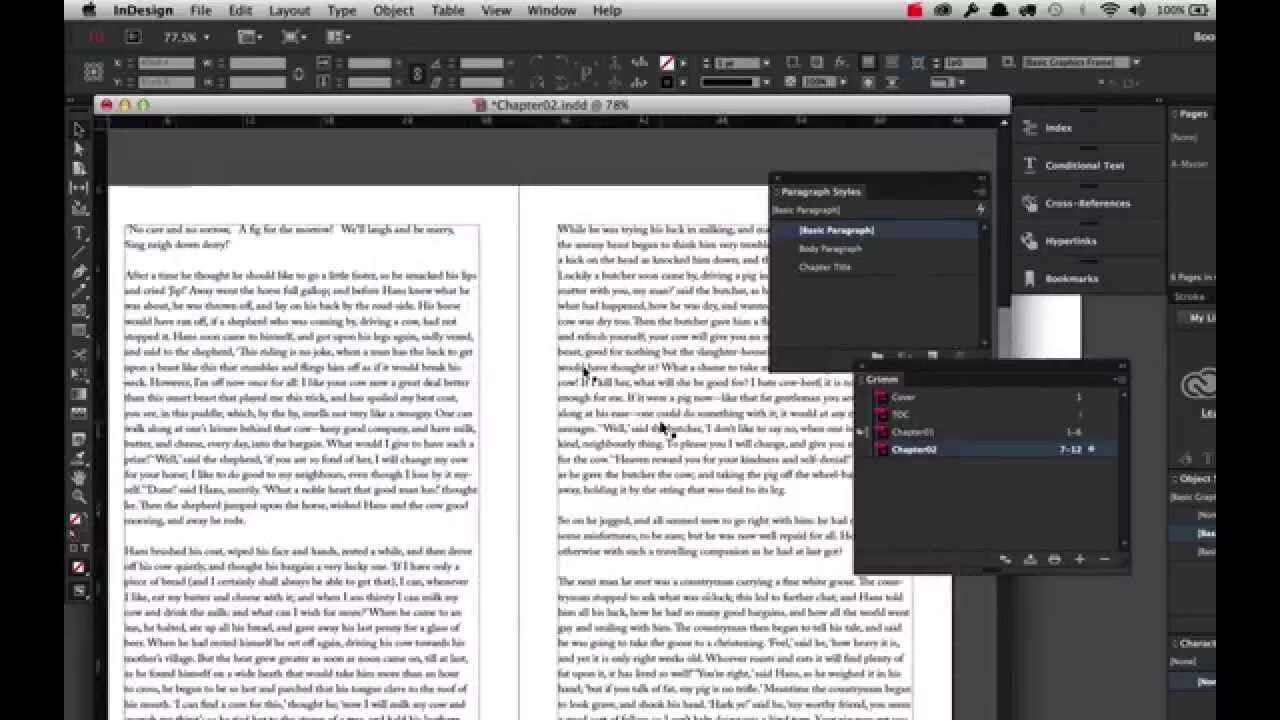Add a document with the plus icon
Screen dimensions: 1280x720
click(x=1080, y=560)
